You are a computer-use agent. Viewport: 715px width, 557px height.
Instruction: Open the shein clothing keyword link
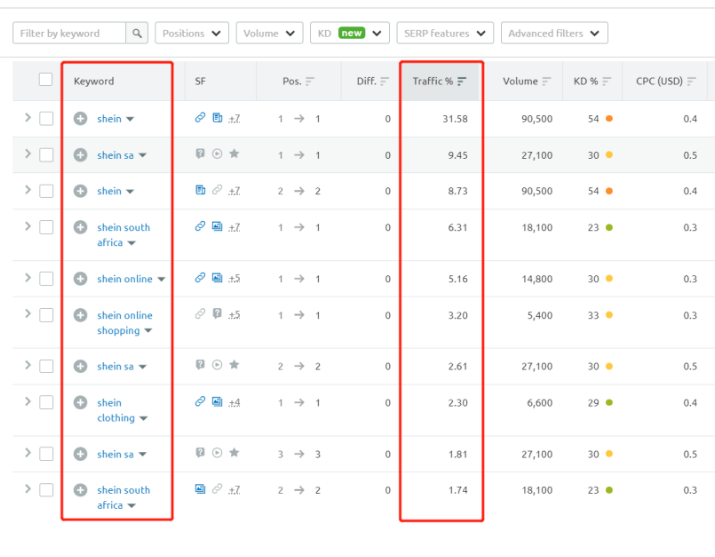(x=116, y=410)
